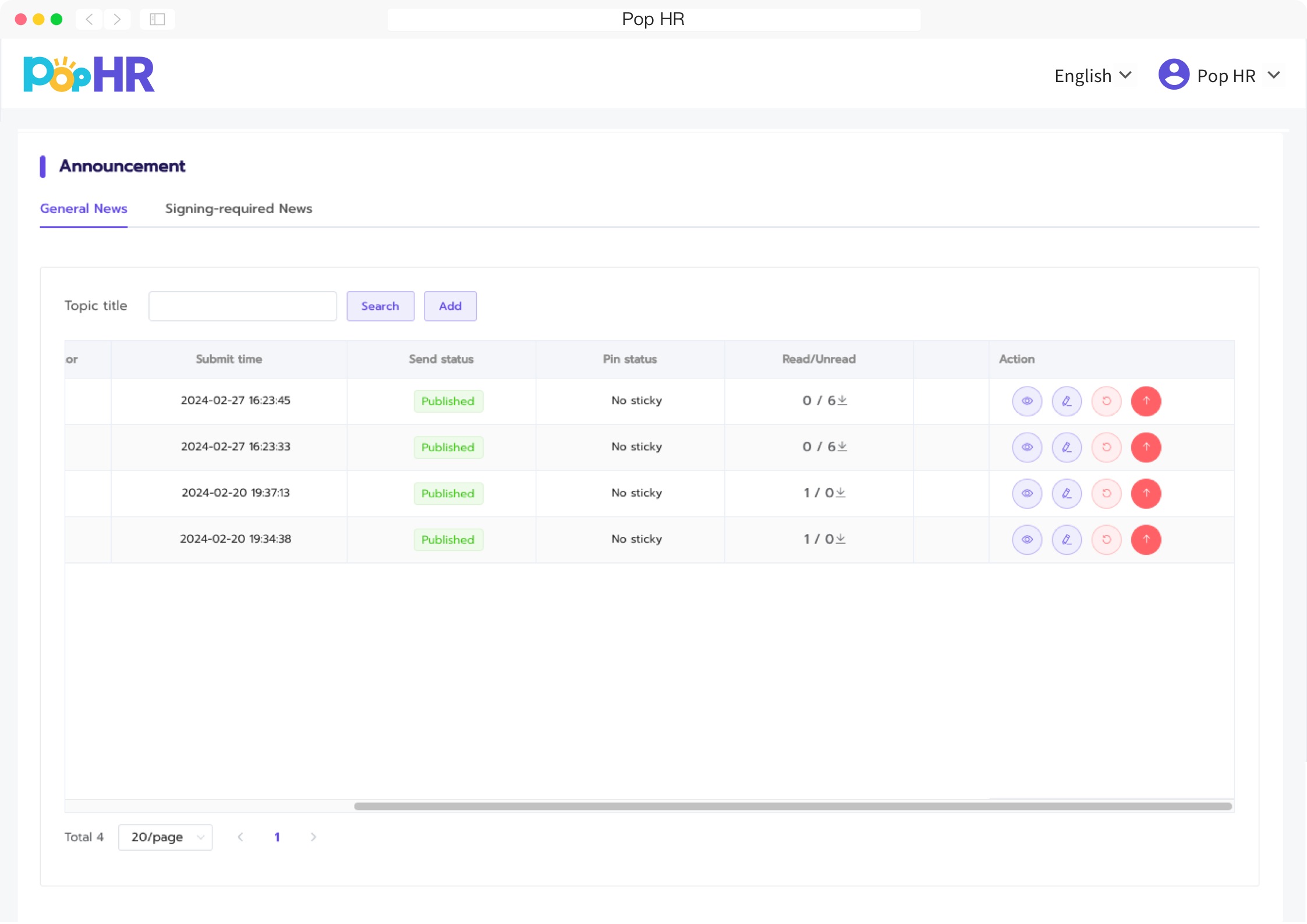This screenshot has width=1307, height=924.
Task: Edit the announcement submitted 2024-02-27 16:23:33
Action: pyautogui.click(x=1067, y=447)
